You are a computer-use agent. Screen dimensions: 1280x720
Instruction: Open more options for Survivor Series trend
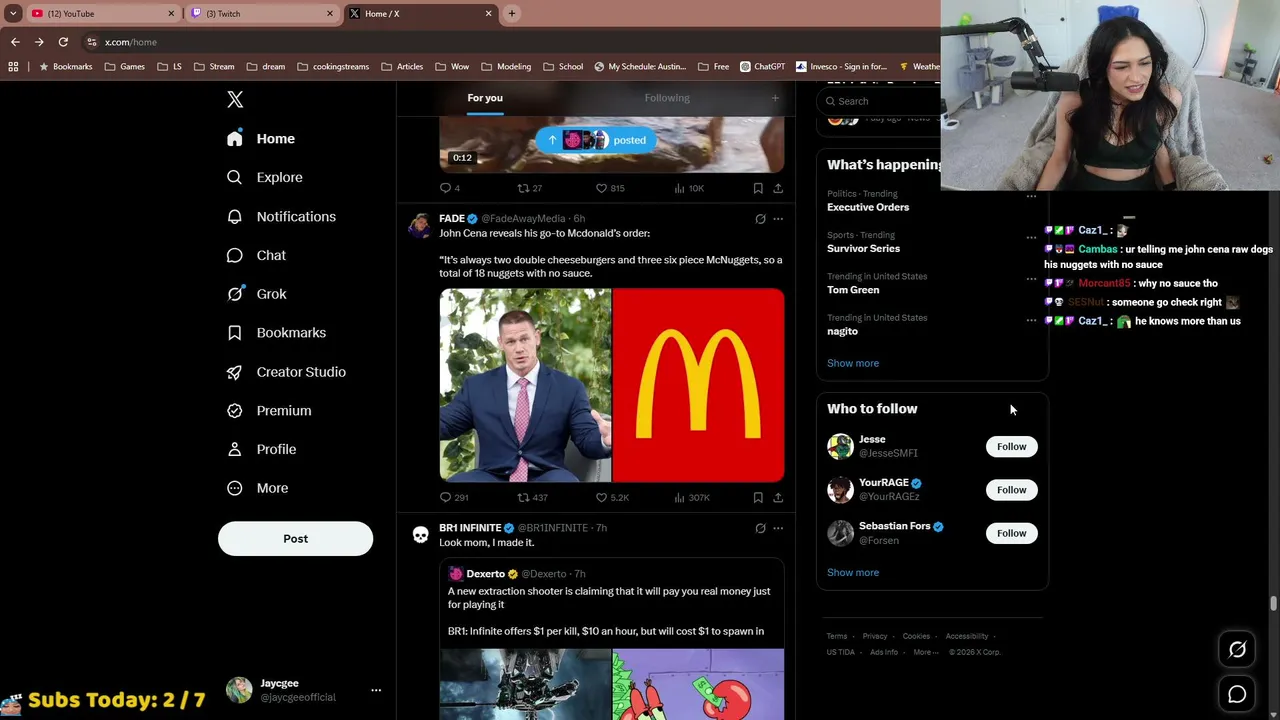pyautogui.click(x=1031, y=238)
